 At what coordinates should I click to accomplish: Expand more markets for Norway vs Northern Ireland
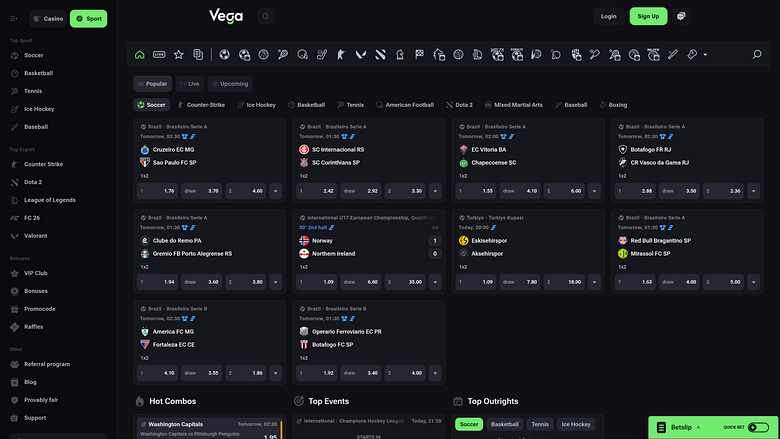pos(435,282)
